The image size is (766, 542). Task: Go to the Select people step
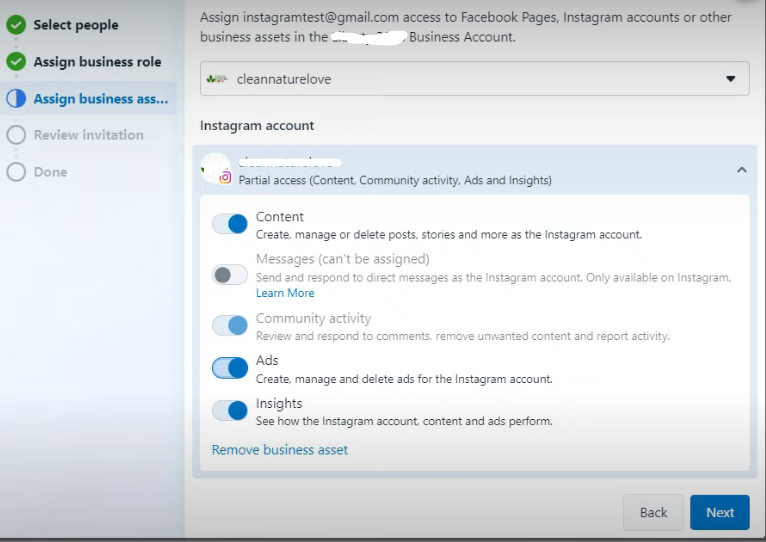[76, 25]
